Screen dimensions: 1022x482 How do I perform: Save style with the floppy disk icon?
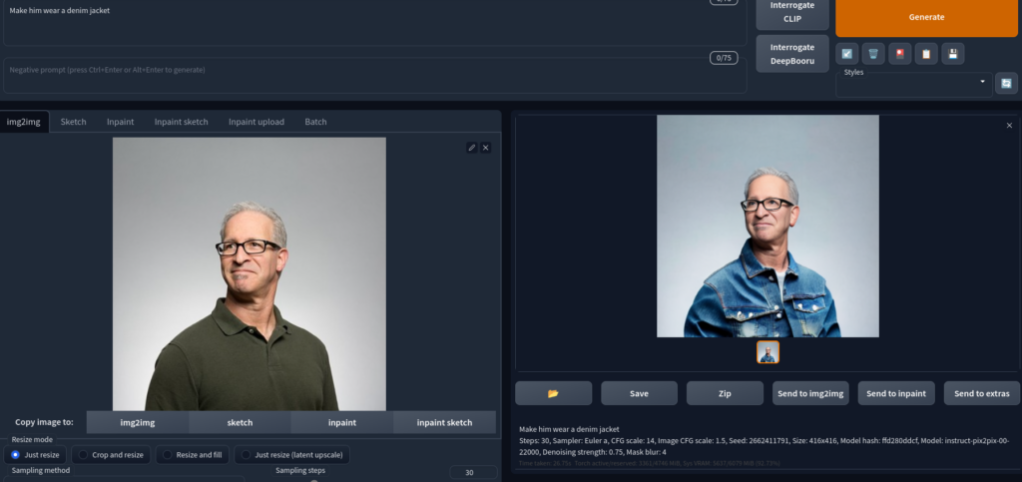(953, 54)
